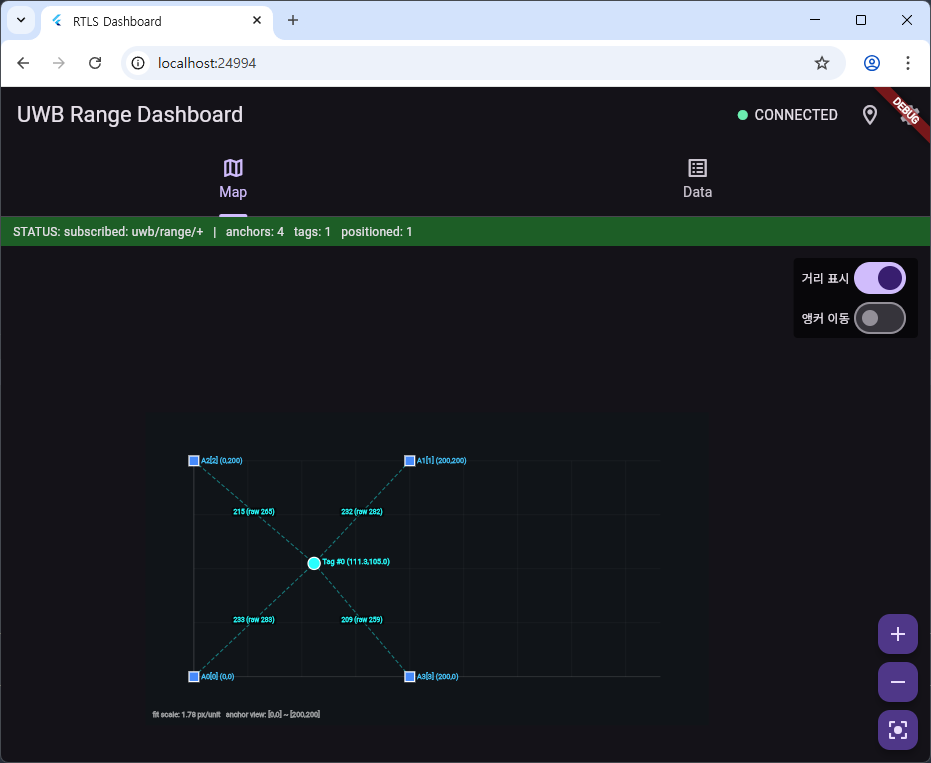Bookmark this page with the star
Image resolution: width=931 pixels, height=763 pixels.
822,63
